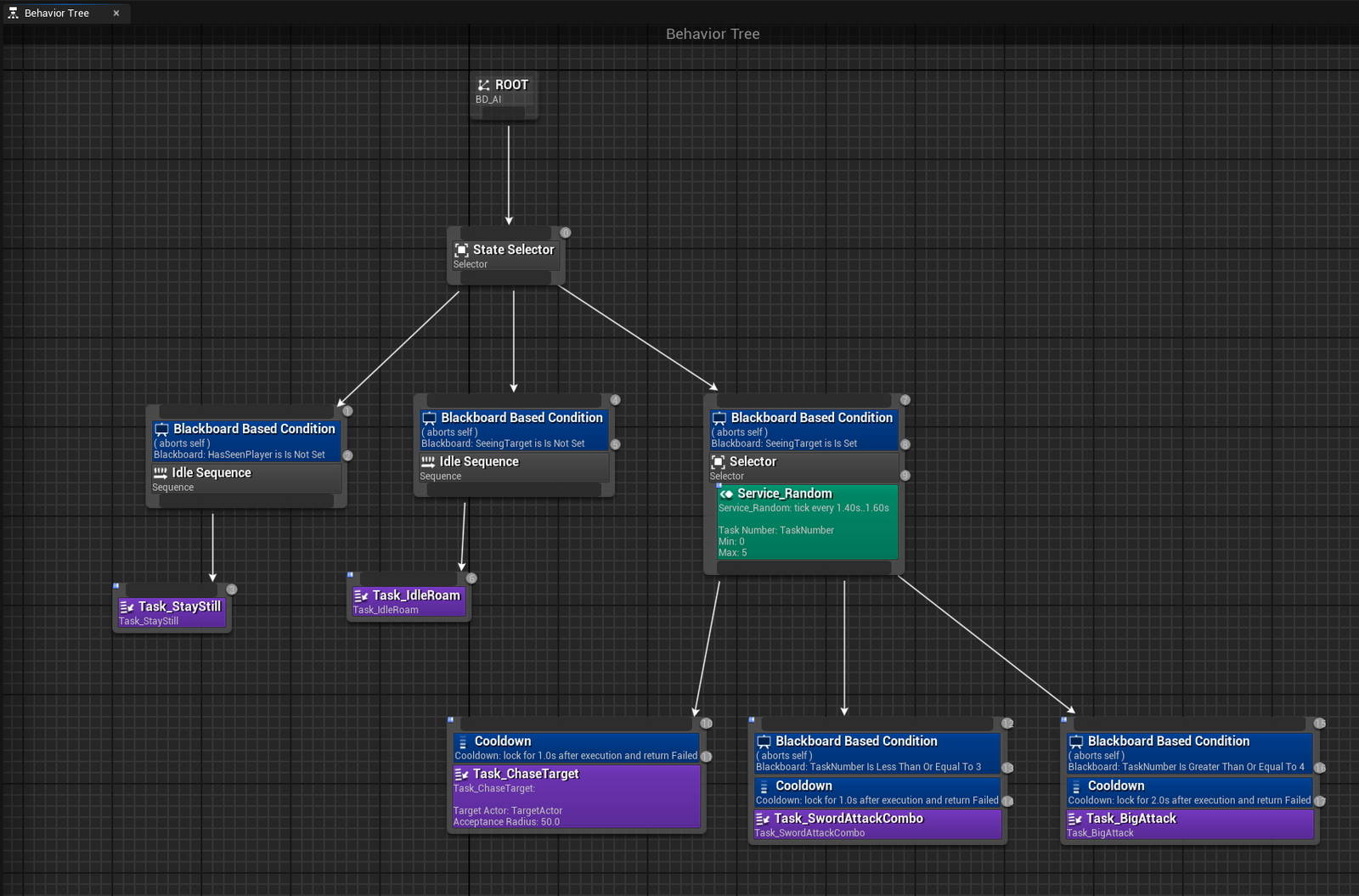Select the Selector node above Service_Random
This screenshot has width=1359, height=896.
tap(804, 467)
